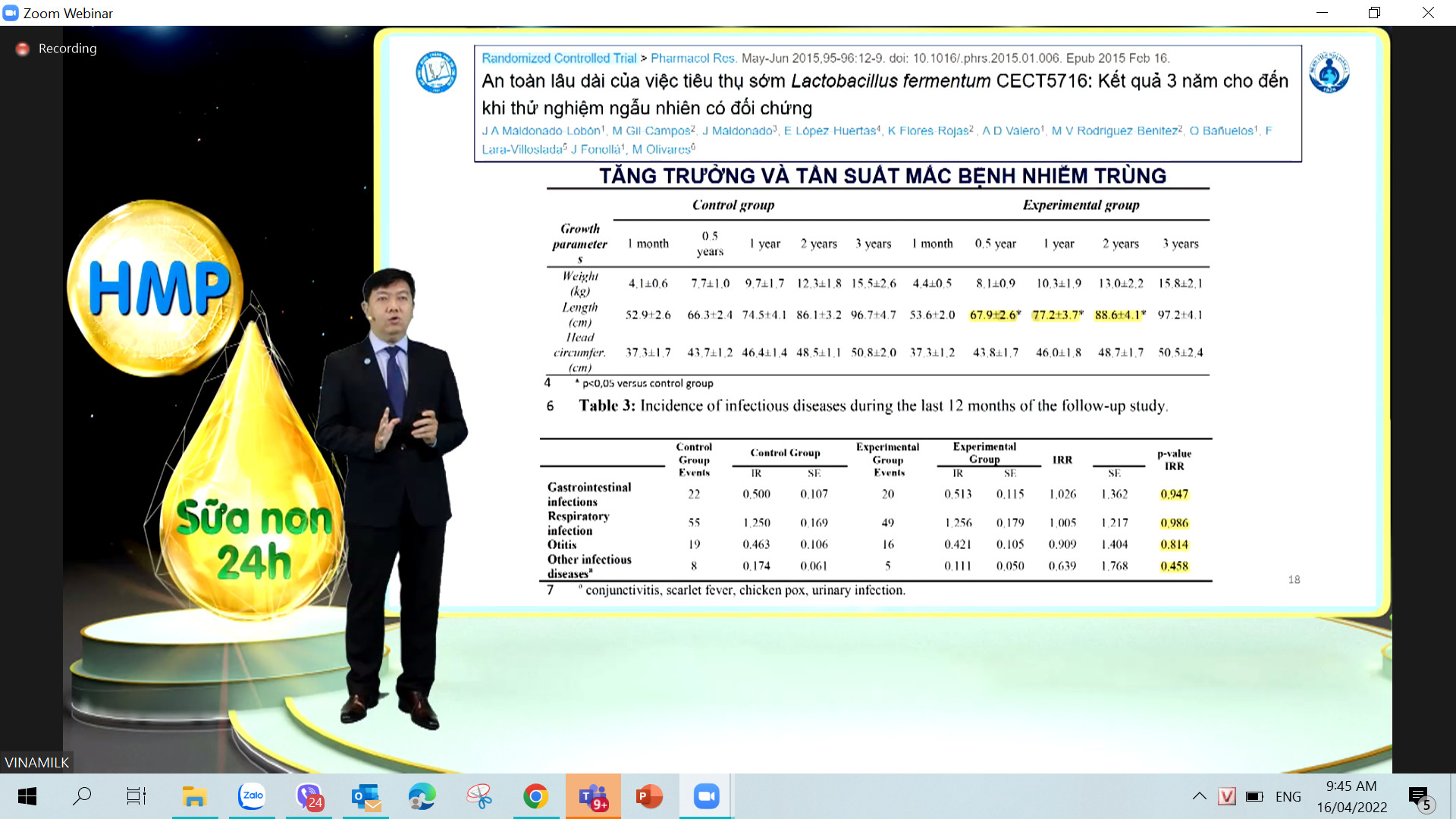Open Viber with 24 badge in taskbar
This screenshot has height=819, width=1456.
coord(309,796)
